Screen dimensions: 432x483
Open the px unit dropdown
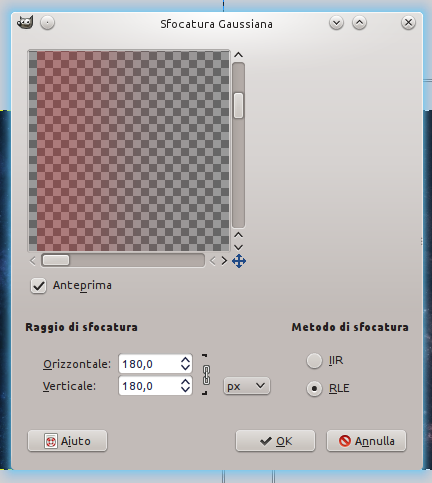coord(247,386)
